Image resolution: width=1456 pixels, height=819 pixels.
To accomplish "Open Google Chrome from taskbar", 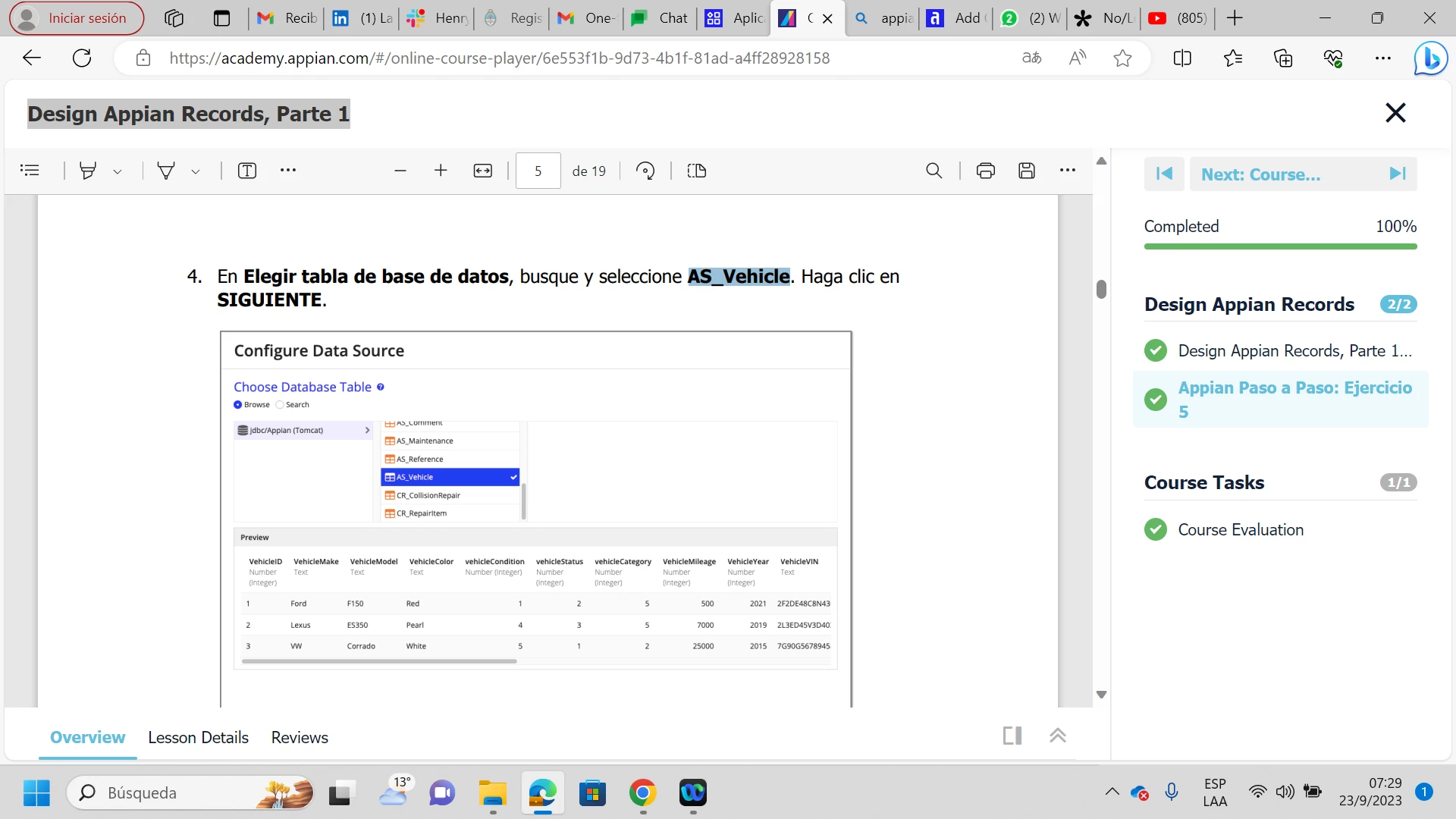I will point(643,792).
